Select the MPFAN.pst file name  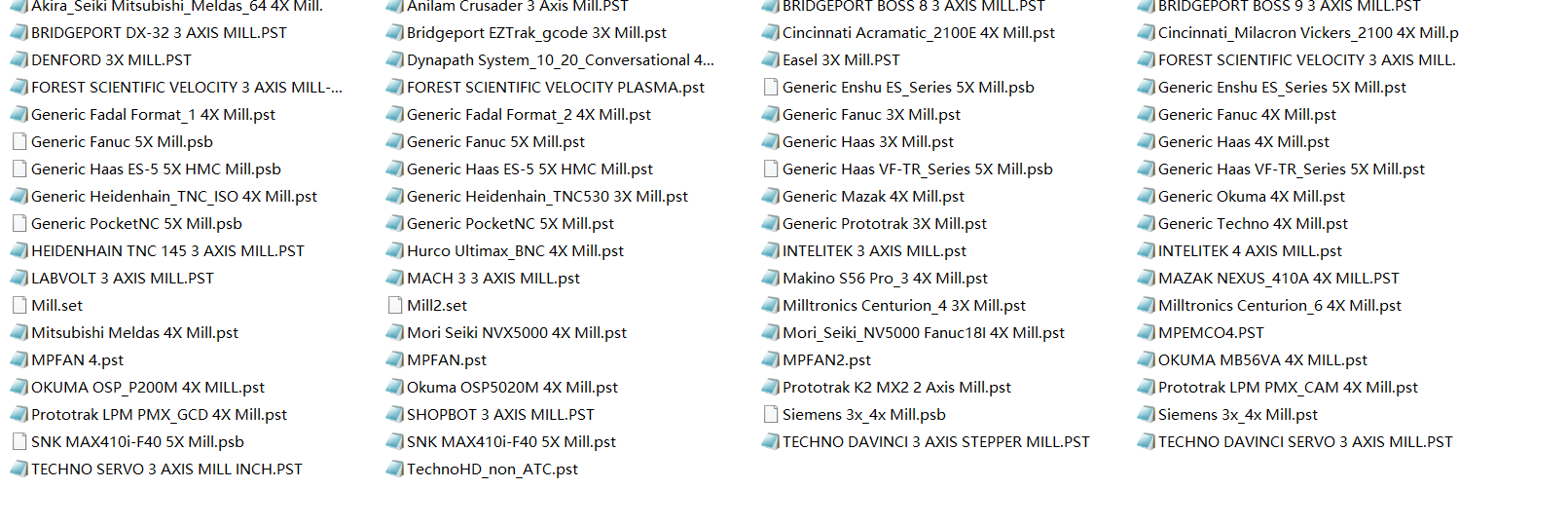(447, 359)
